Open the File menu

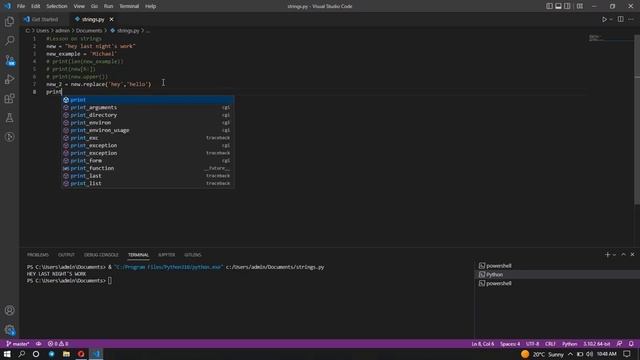(21, 6)
